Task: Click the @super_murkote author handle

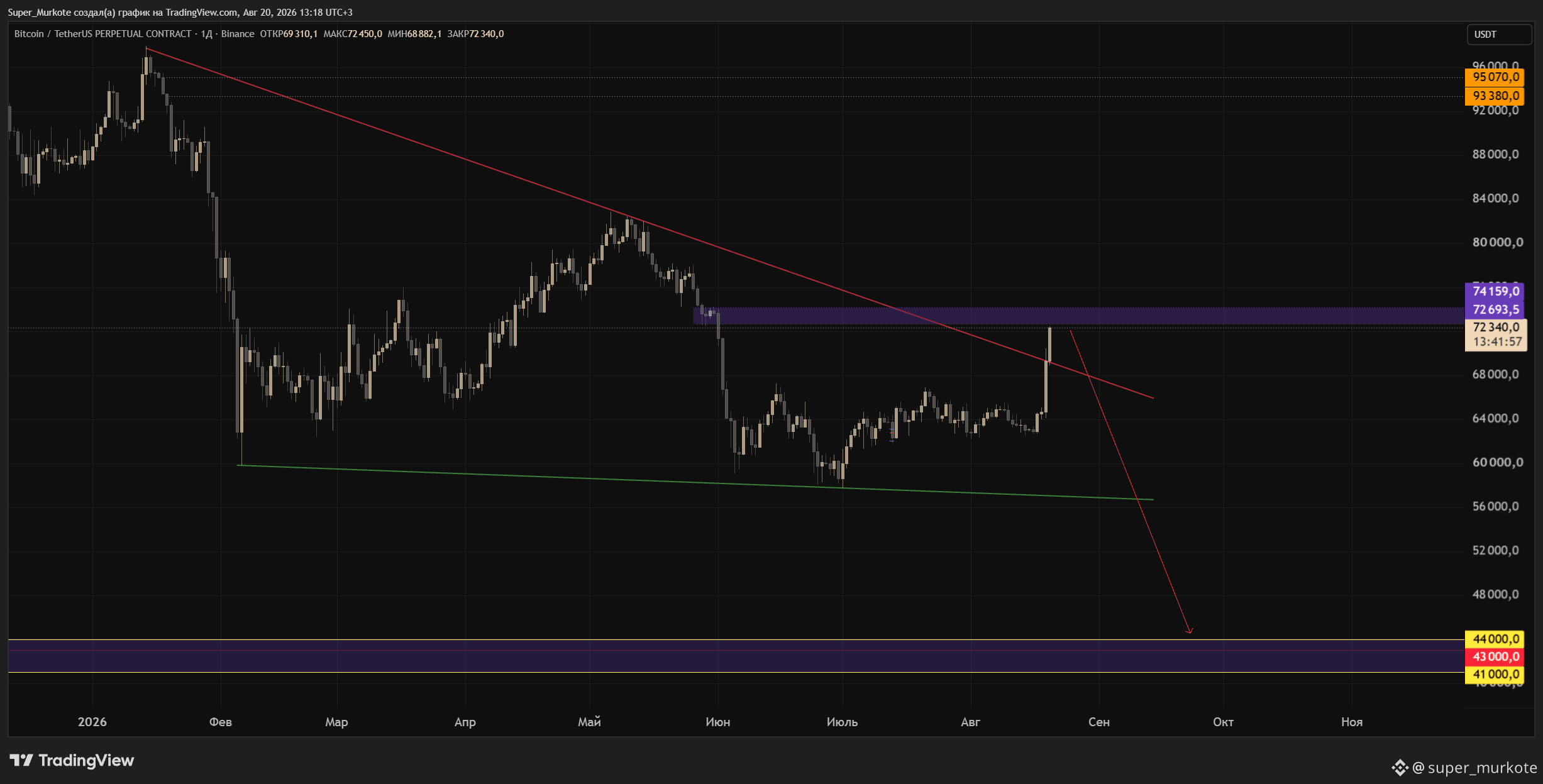Action: (1474, 768)
